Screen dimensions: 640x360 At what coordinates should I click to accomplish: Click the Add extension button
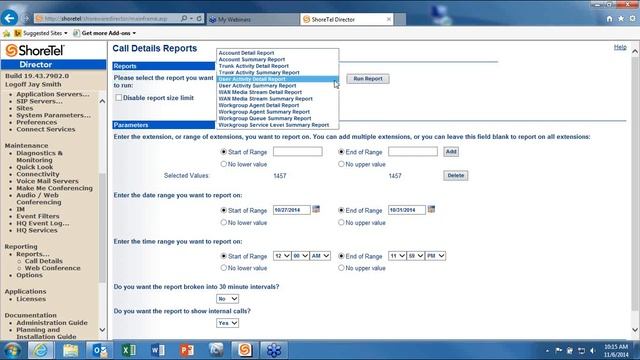coord(451,152)
